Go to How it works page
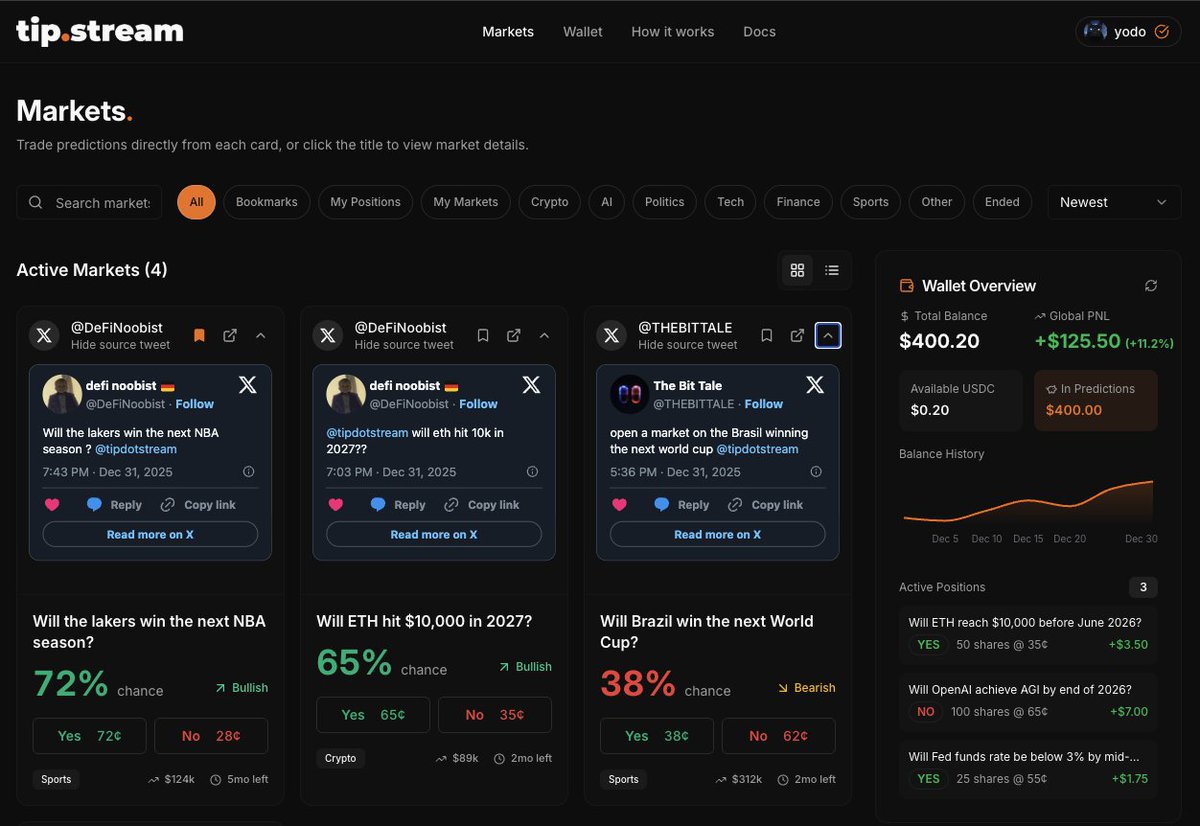 (x=673, y=32)
